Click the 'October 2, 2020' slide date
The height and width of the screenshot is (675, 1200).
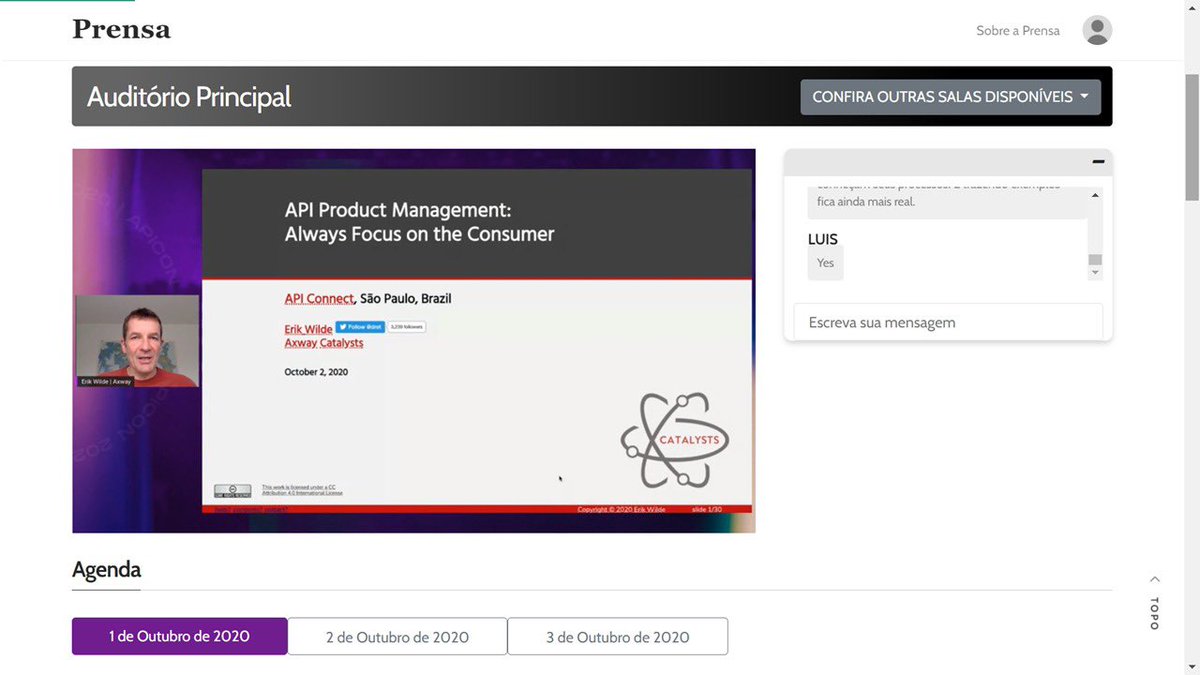pos(316,372)
